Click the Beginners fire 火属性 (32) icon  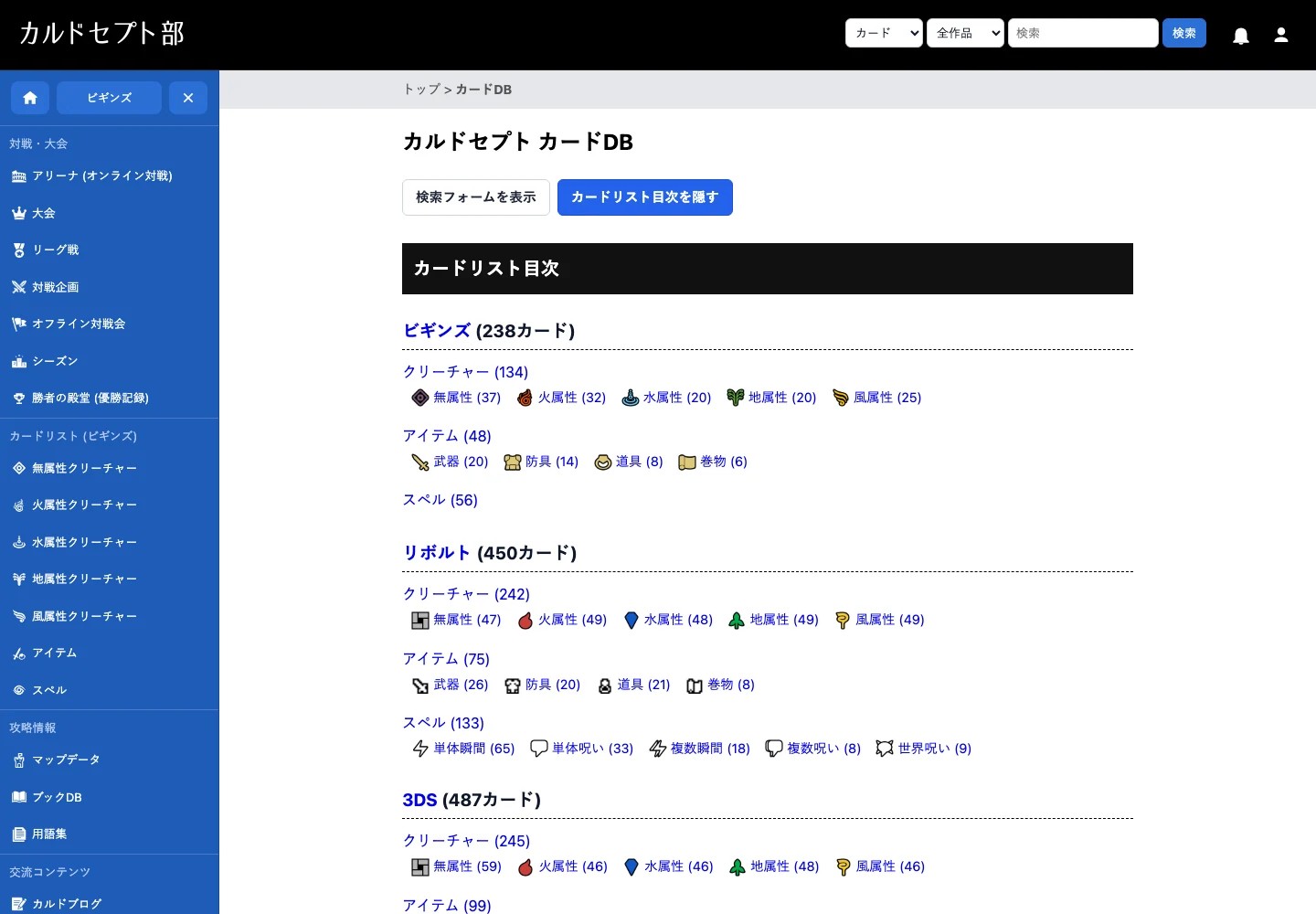click(525, 398)
